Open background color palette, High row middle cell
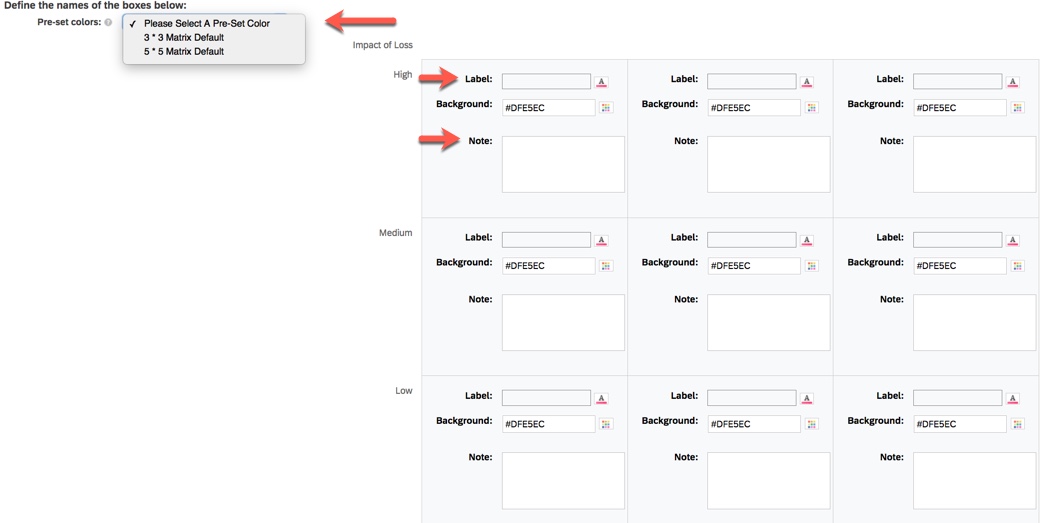This screenshot has width=1059, height=523. tap(812, 107)
